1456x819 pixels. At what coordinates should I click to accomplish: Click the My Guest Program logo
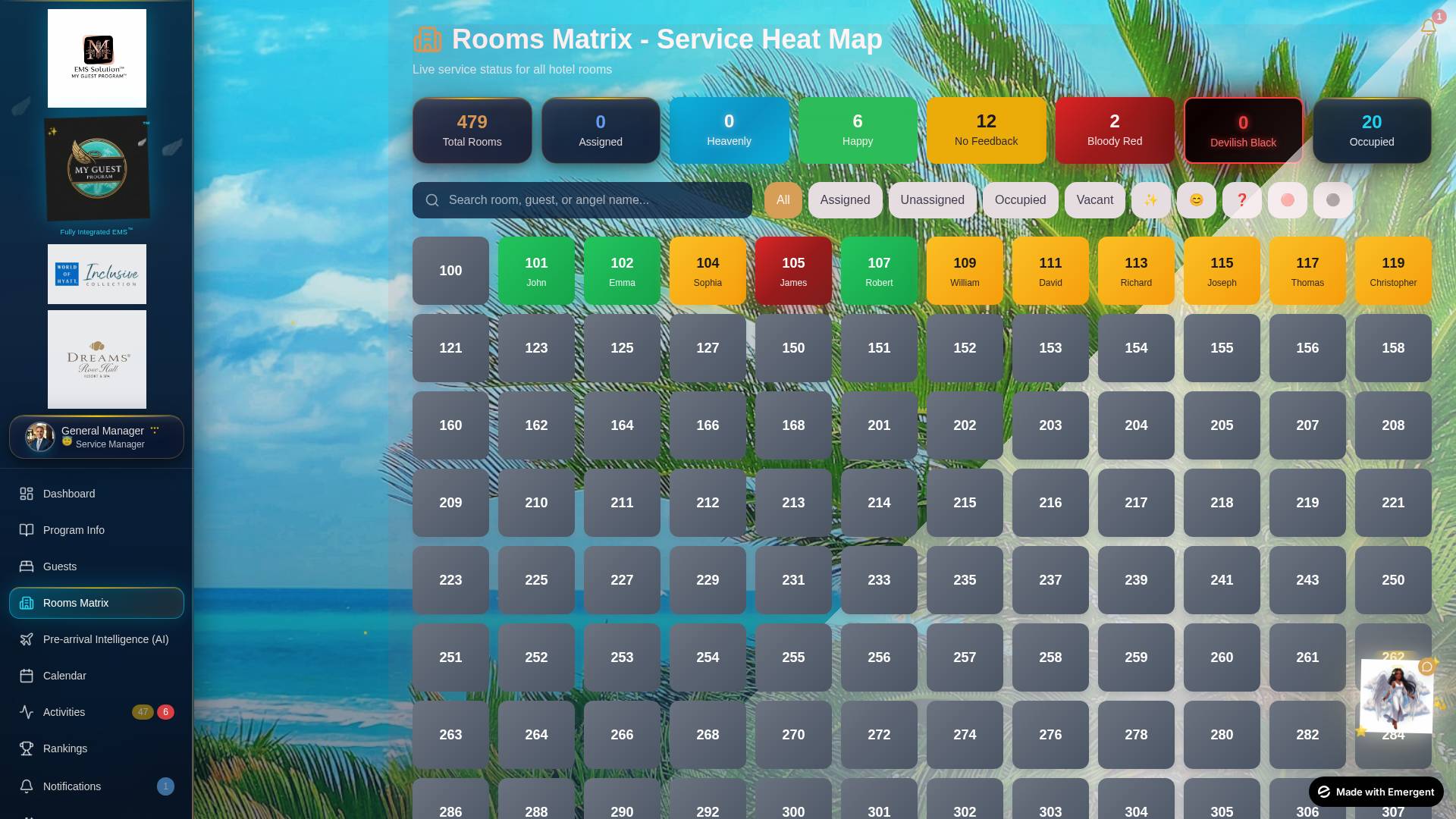point(97,169)
